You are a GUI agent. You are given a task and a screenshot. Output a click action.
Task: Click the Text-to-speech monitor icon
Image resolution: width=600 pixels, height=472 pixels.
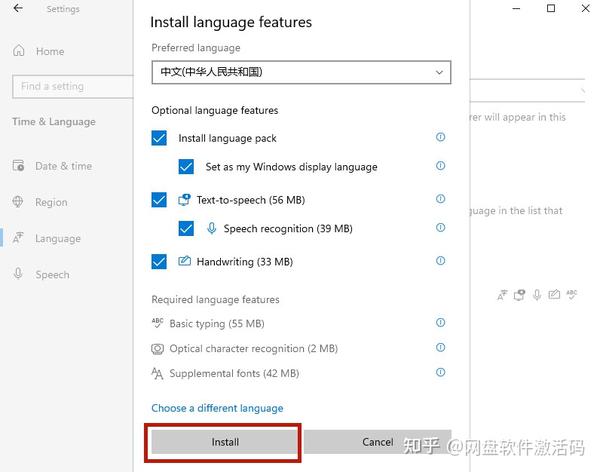point(184,199)
